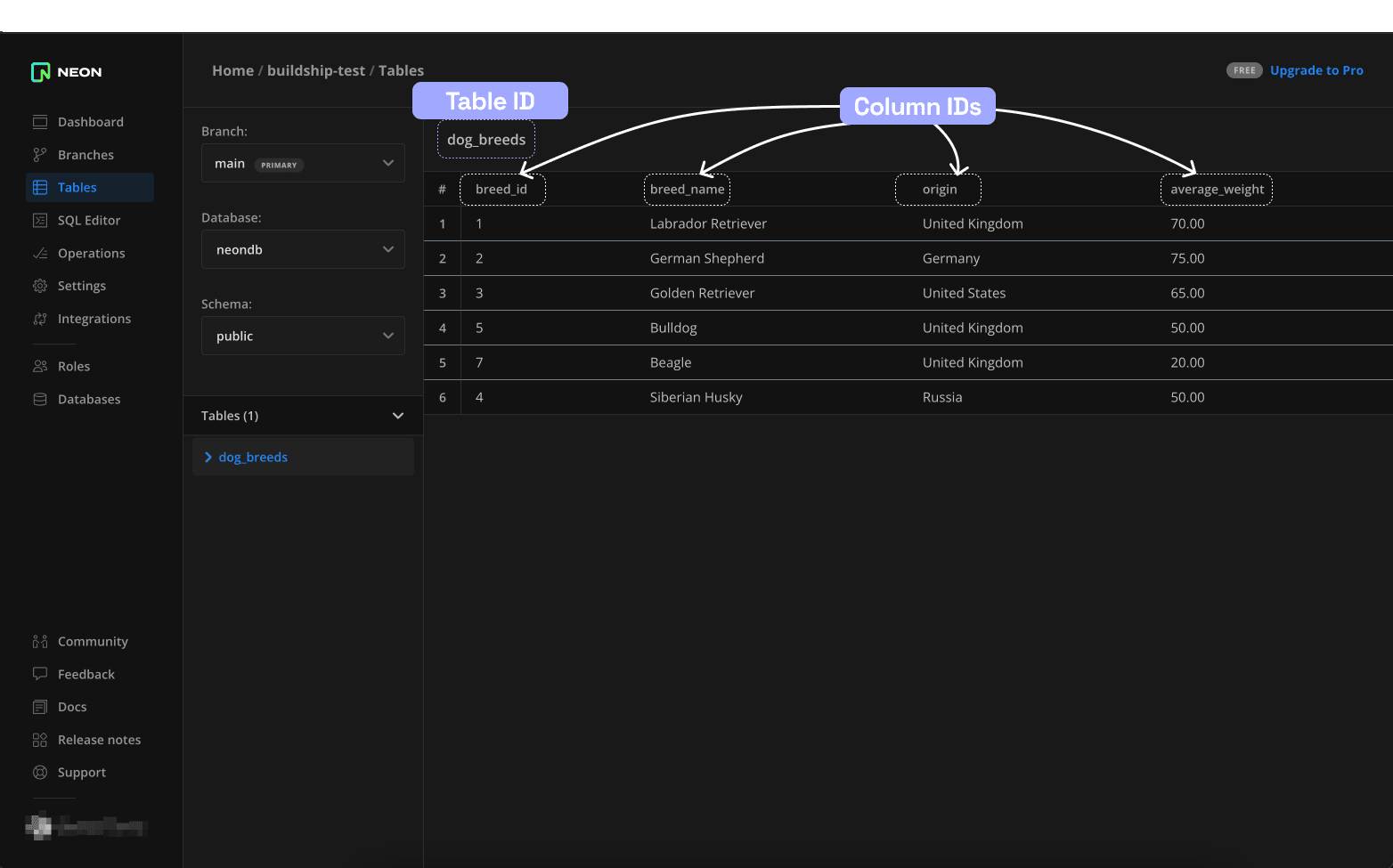The height and width of the screenshot is (868, 1393).
Task: Open the SQL Editor
Action: pos(88,220)
